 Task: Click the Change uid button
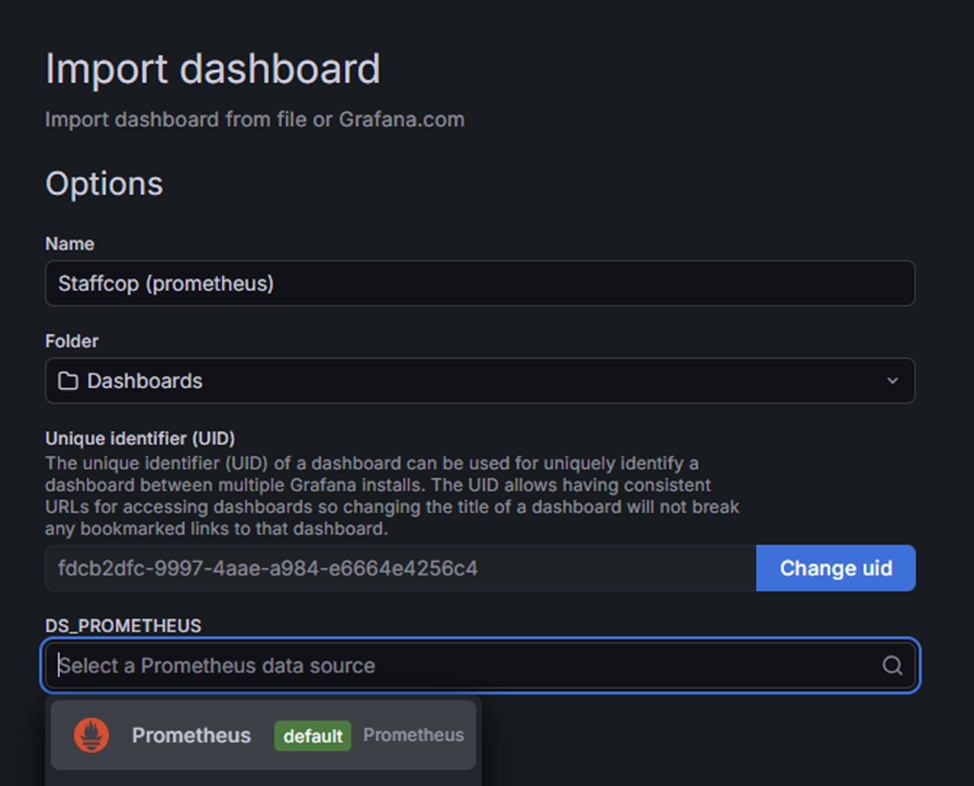click(x=835, y=568)
